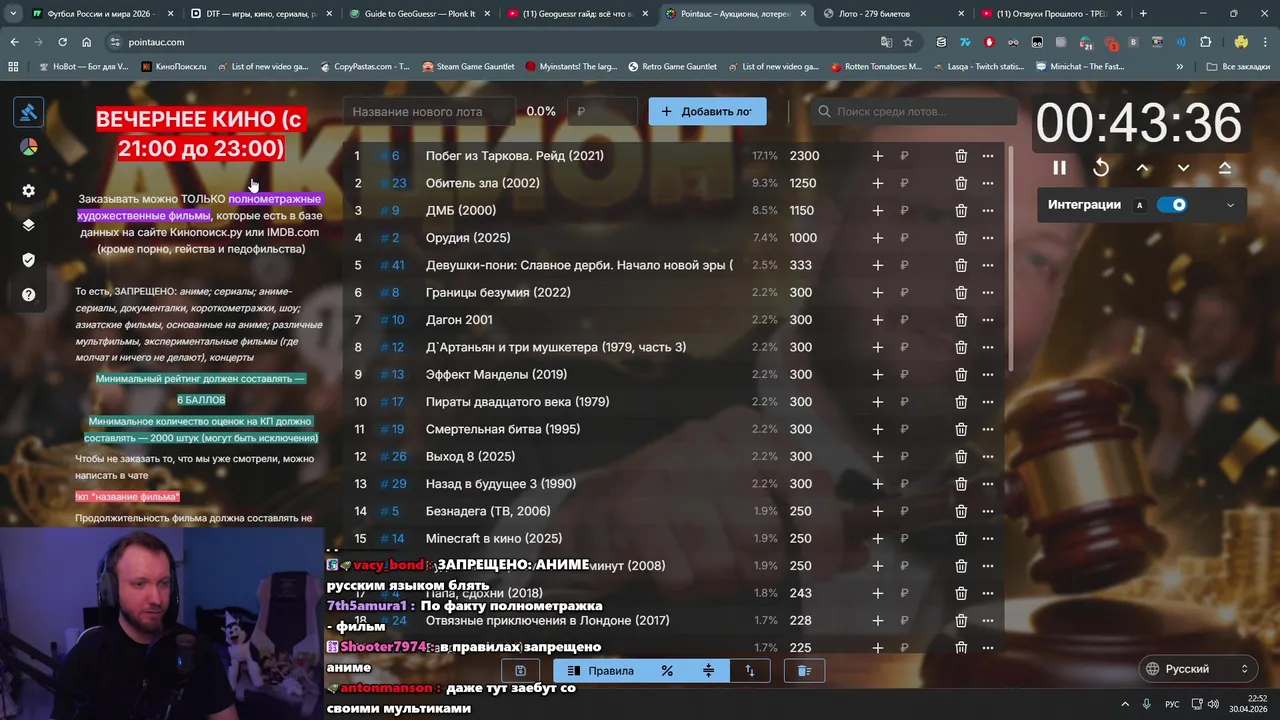The width and height of the screenshot is (1280, 720).
Task: Open the help question mark in sidebar
Action: pyautogui.click(x=28, y=295)
